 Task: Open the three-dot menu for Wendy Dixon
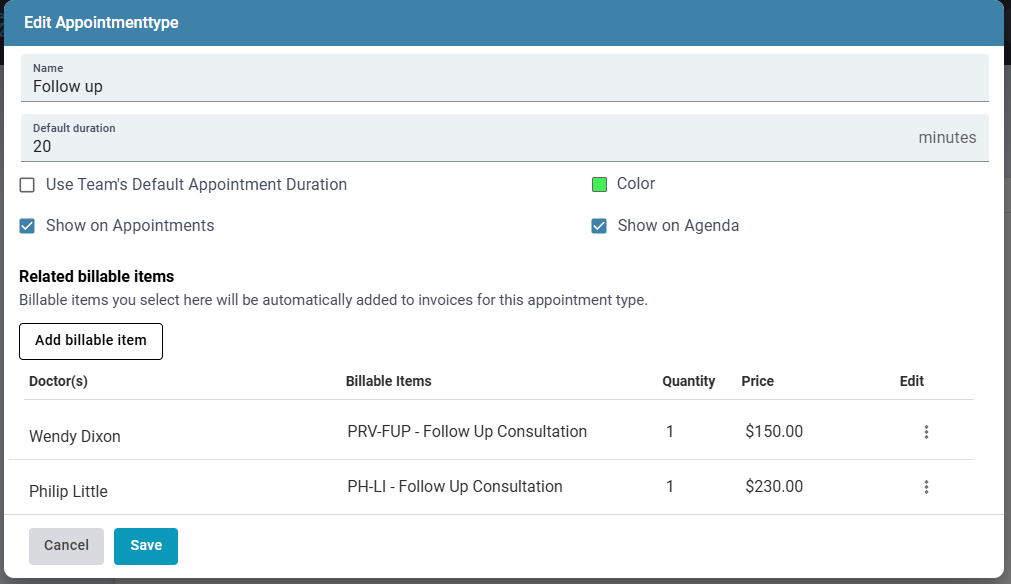[x=926, y=432]
